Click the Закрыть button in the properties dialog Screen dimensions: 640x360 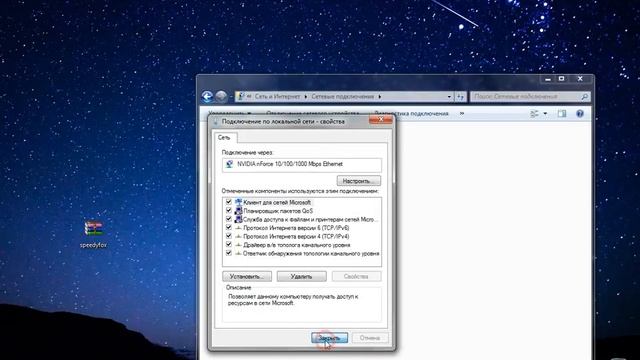pyautogui.click(x=329, y=338)
